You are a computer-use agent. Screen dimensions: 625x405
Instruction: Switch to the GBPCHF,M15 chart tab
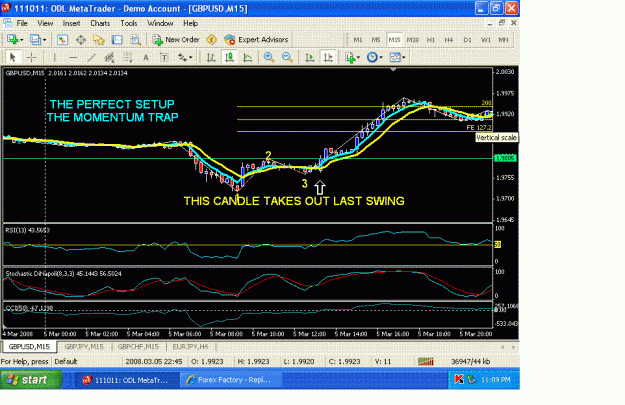(138, 346)
